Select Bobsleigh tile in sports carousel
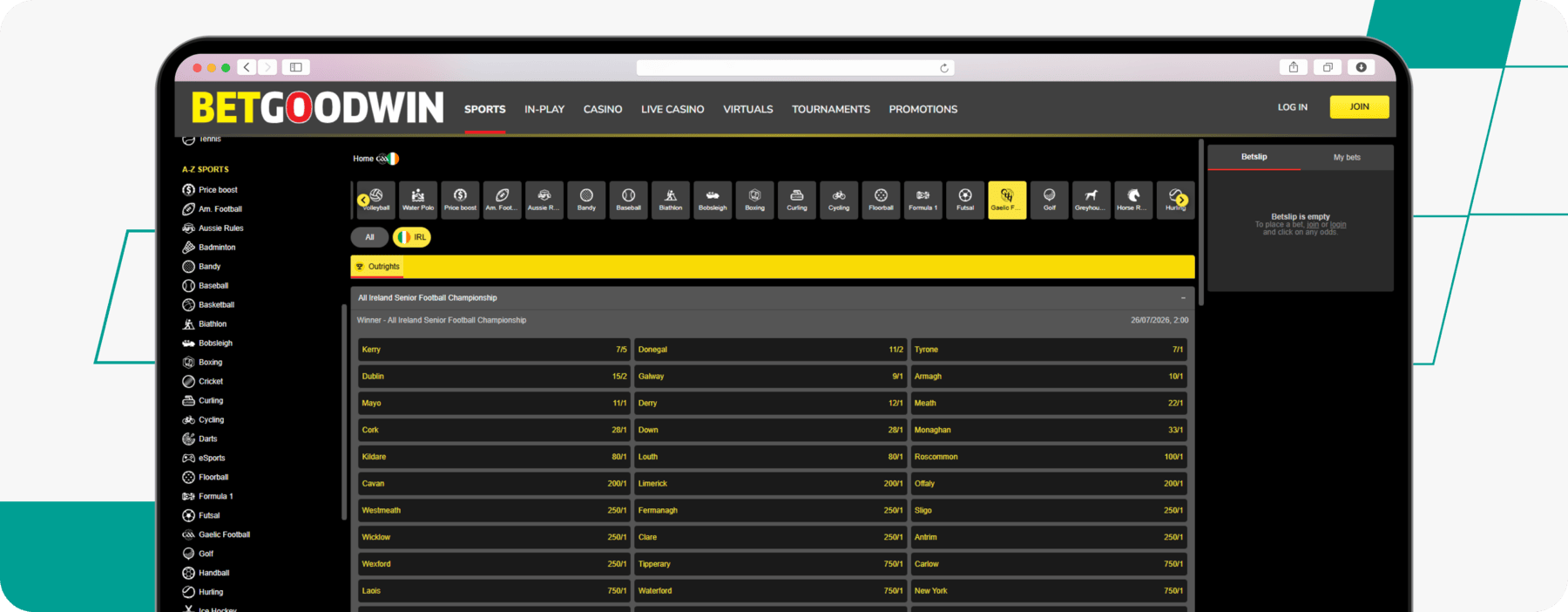Image resolution: width=1568 pixels, height=612 pixels. (713, 200)
